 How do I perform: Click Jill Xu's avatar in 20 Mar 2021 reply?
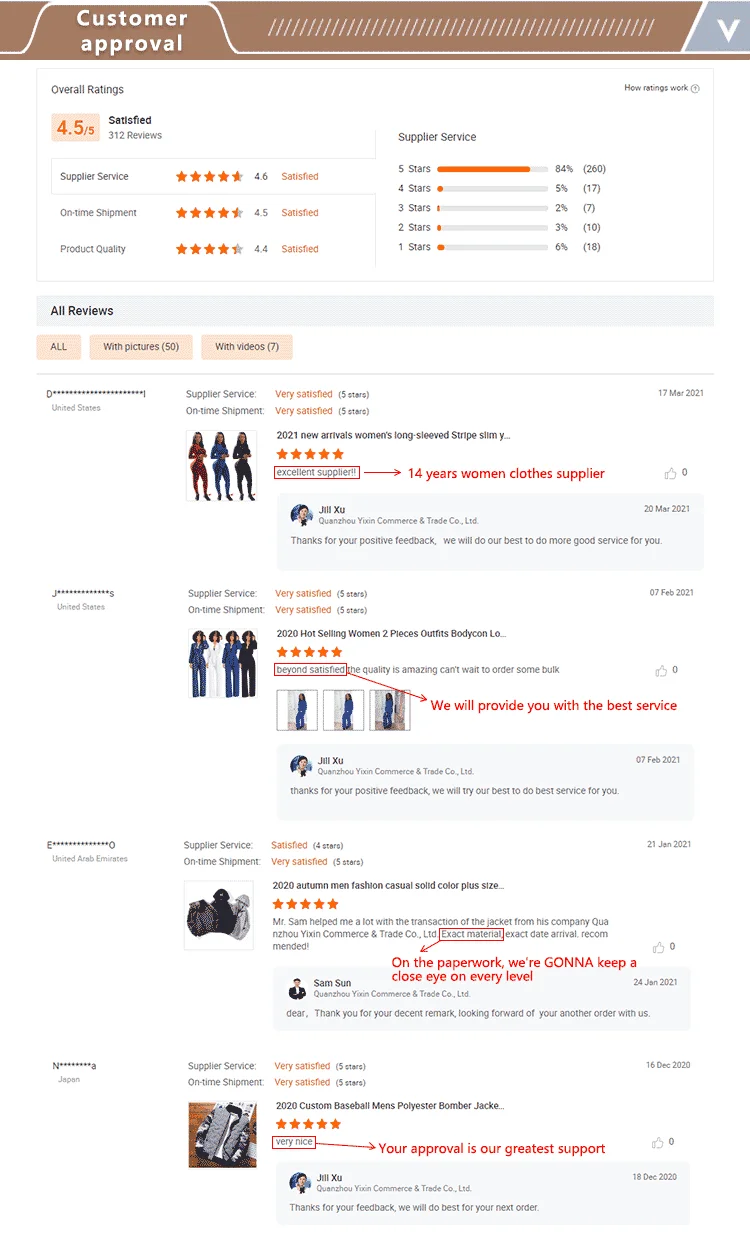[x=301, y=515]
